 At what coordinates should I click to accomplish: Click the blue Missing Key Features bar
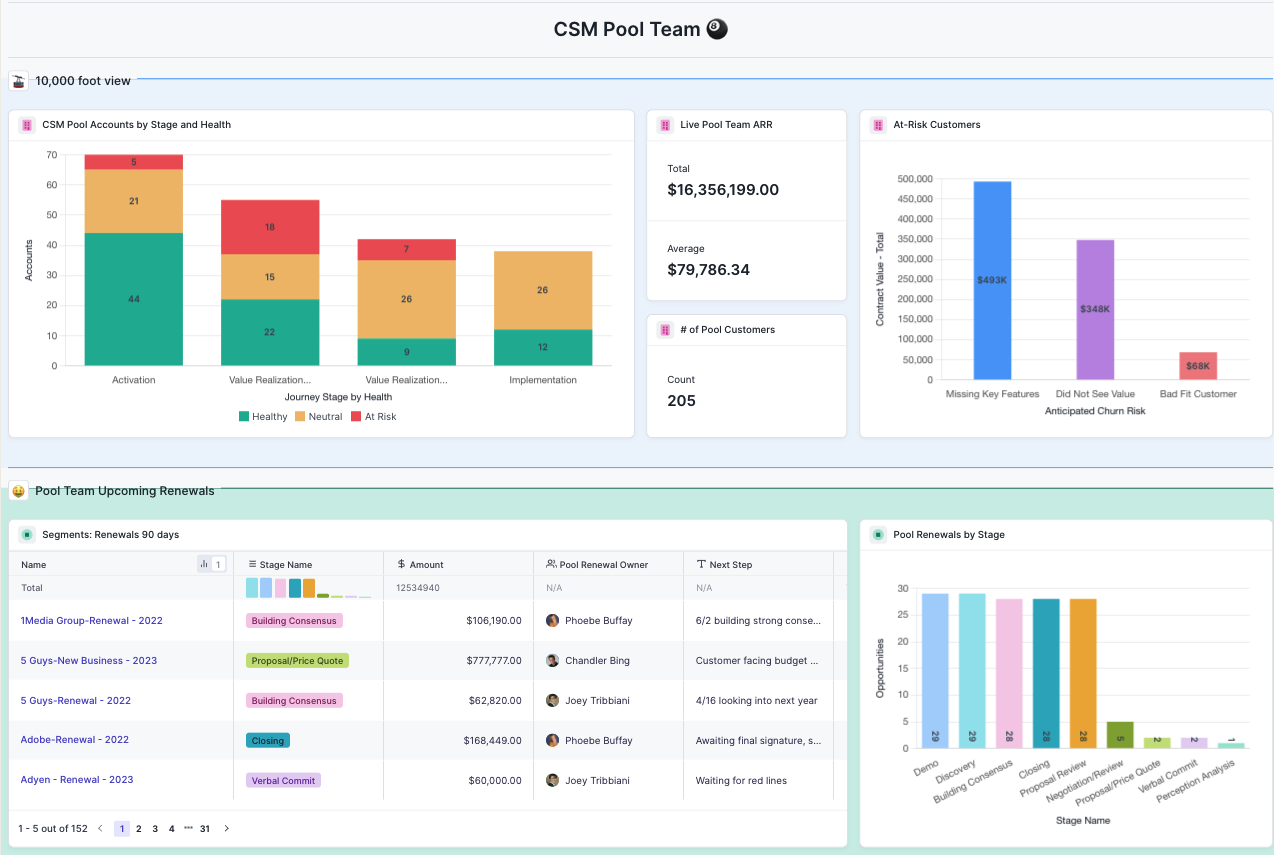click(992, 280)
